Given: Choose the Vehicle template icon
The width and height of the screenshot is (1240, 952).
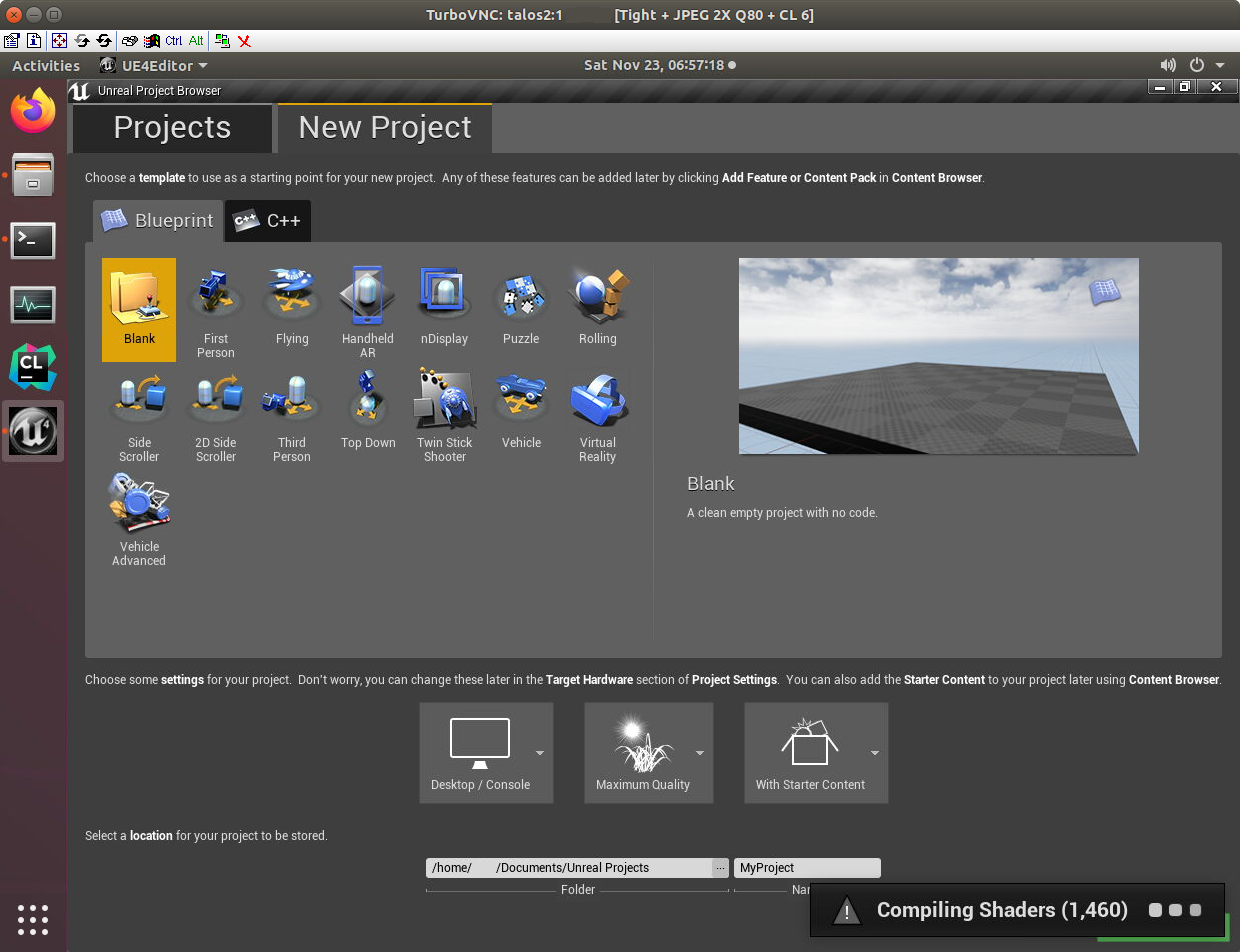Looking at the screenshot, I should (x=521, y=414).
